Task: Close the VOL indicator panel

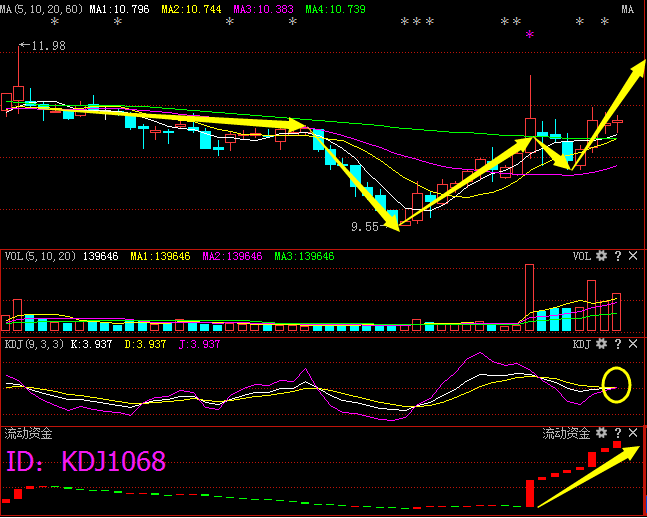Action: point(633,256)
